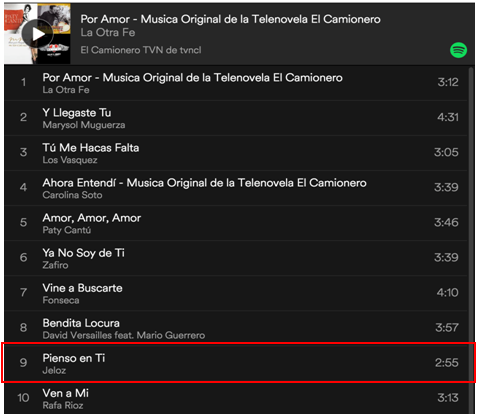Click artist David Versailles feat. Mario Guerrero
The height and width of the screenshot is (415, 477).
[124, 335]
